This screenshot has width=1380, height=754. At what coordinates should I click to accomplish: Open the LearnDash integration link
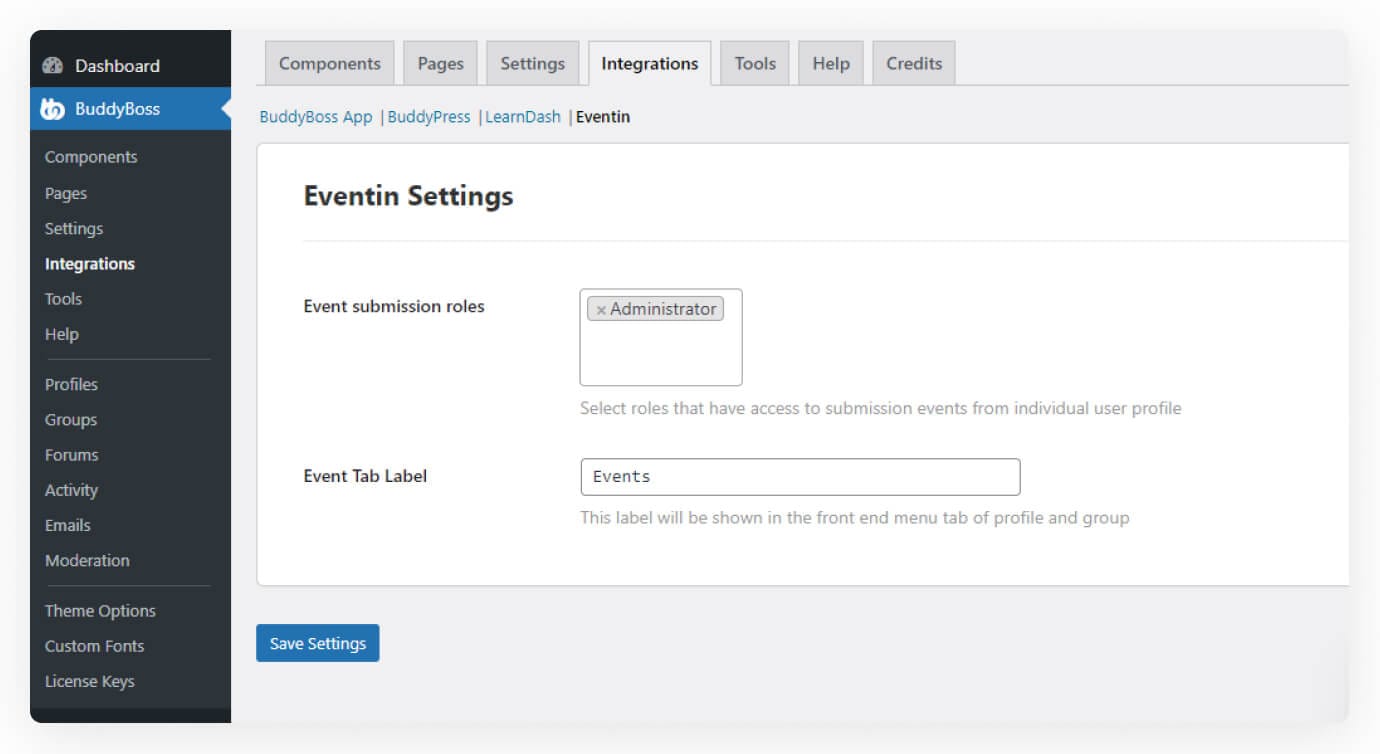[x=523, y=117]
